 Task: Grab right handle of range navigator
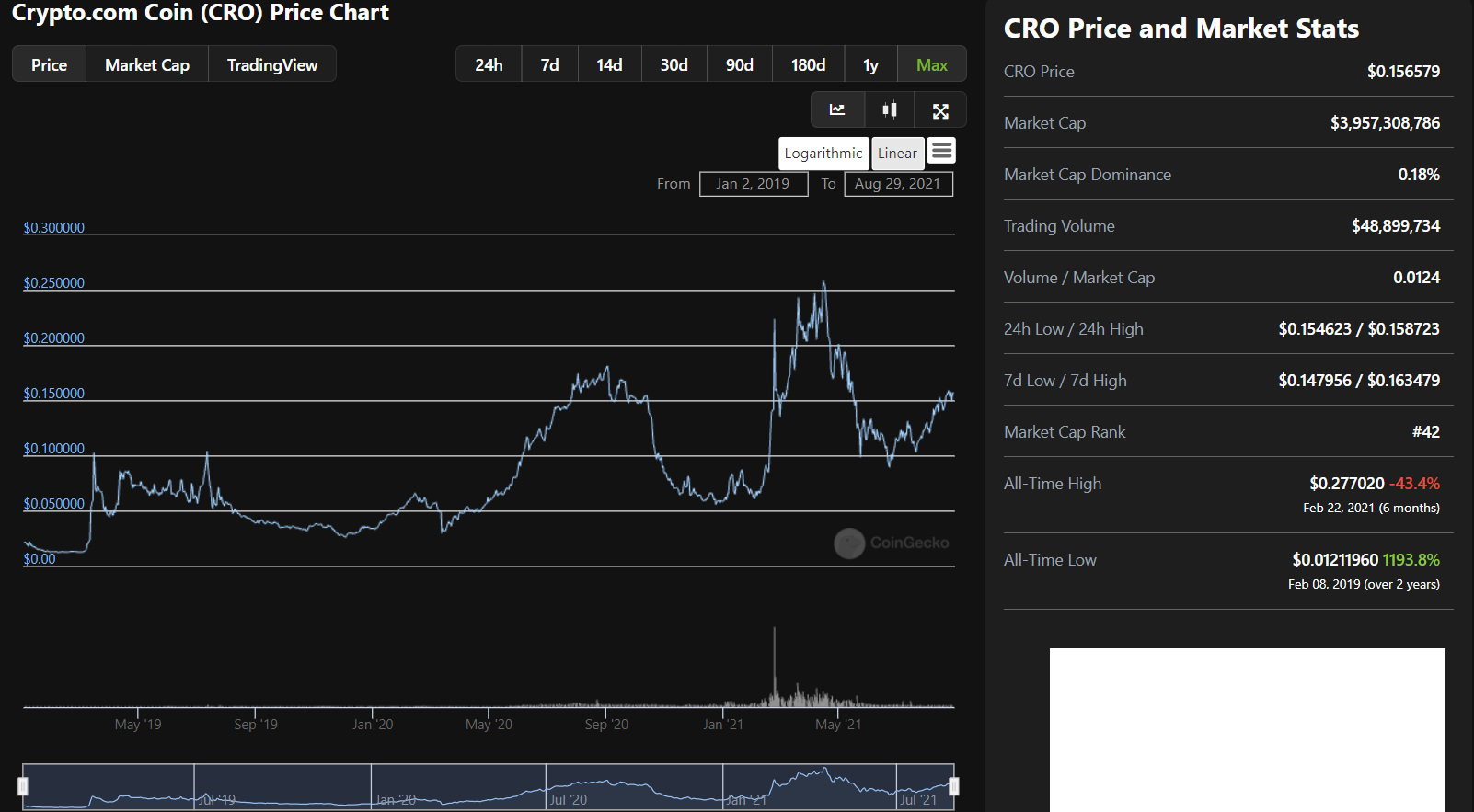tap(954, 786)
